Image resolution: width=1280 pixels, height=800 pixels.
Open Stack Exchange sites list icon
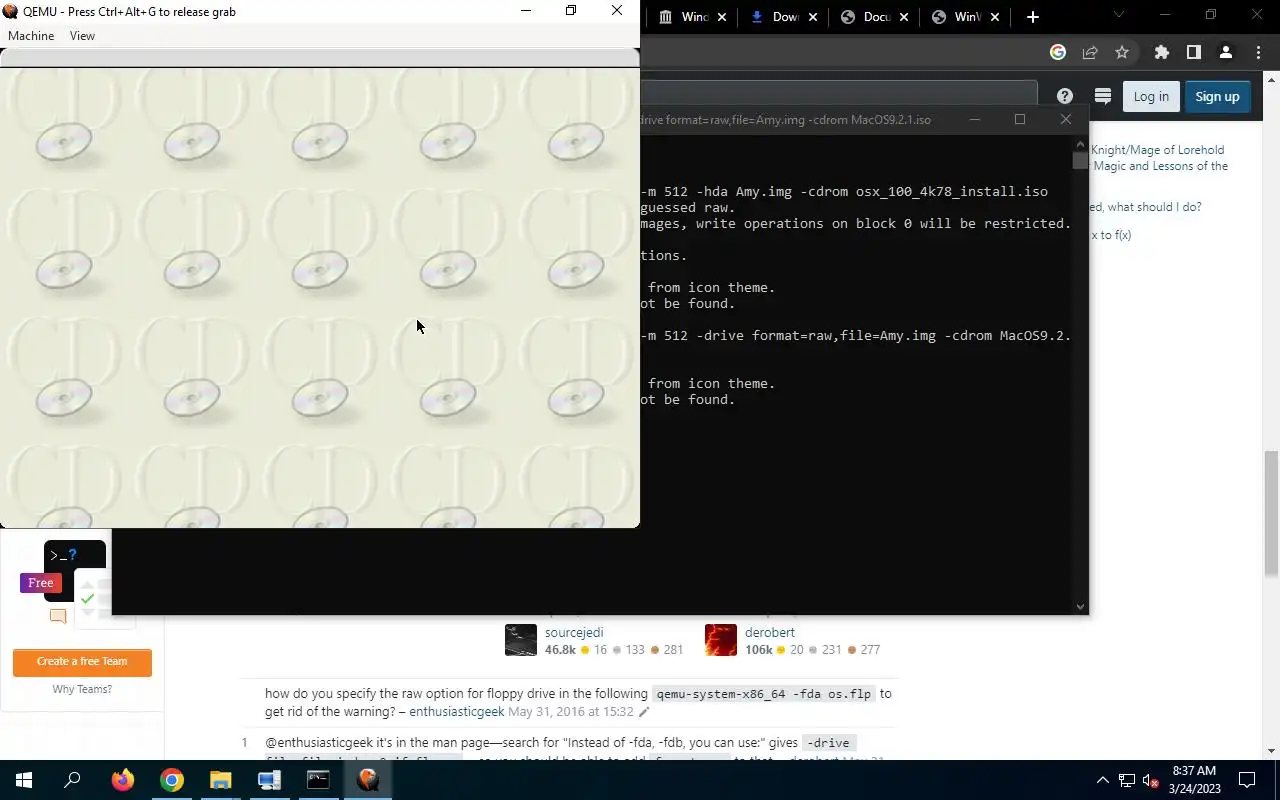pos(1103,96)
